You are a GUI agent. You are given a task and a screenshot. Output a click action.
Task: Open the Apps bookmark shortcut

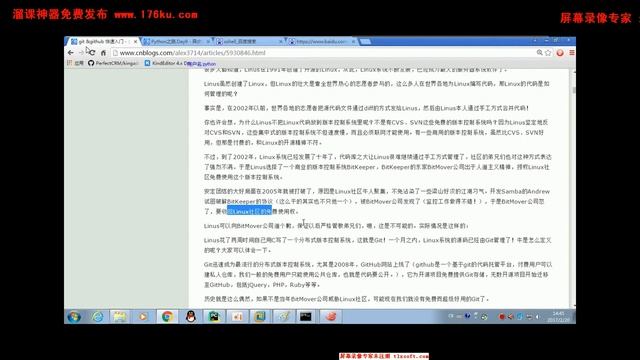click(76, 63)
